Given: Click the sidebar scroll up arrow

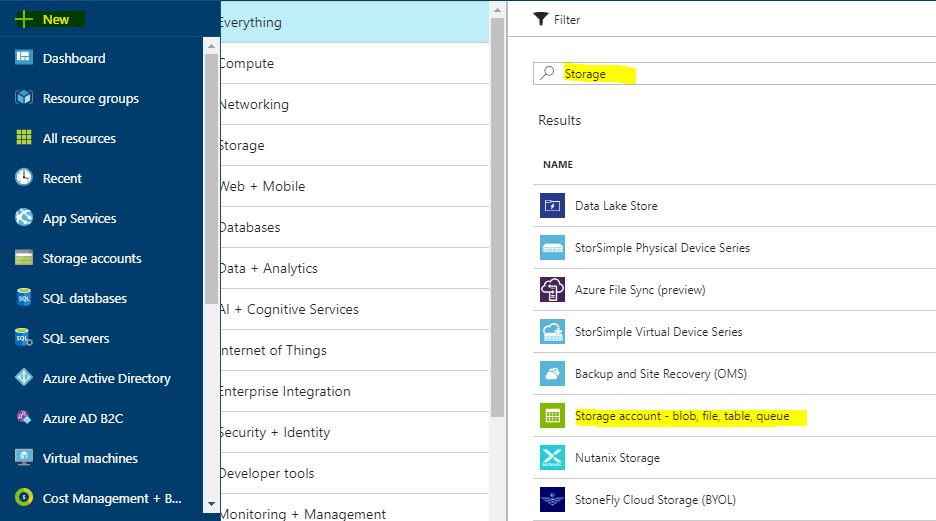Looking at the screenshot, I should (x=211, y=46).
